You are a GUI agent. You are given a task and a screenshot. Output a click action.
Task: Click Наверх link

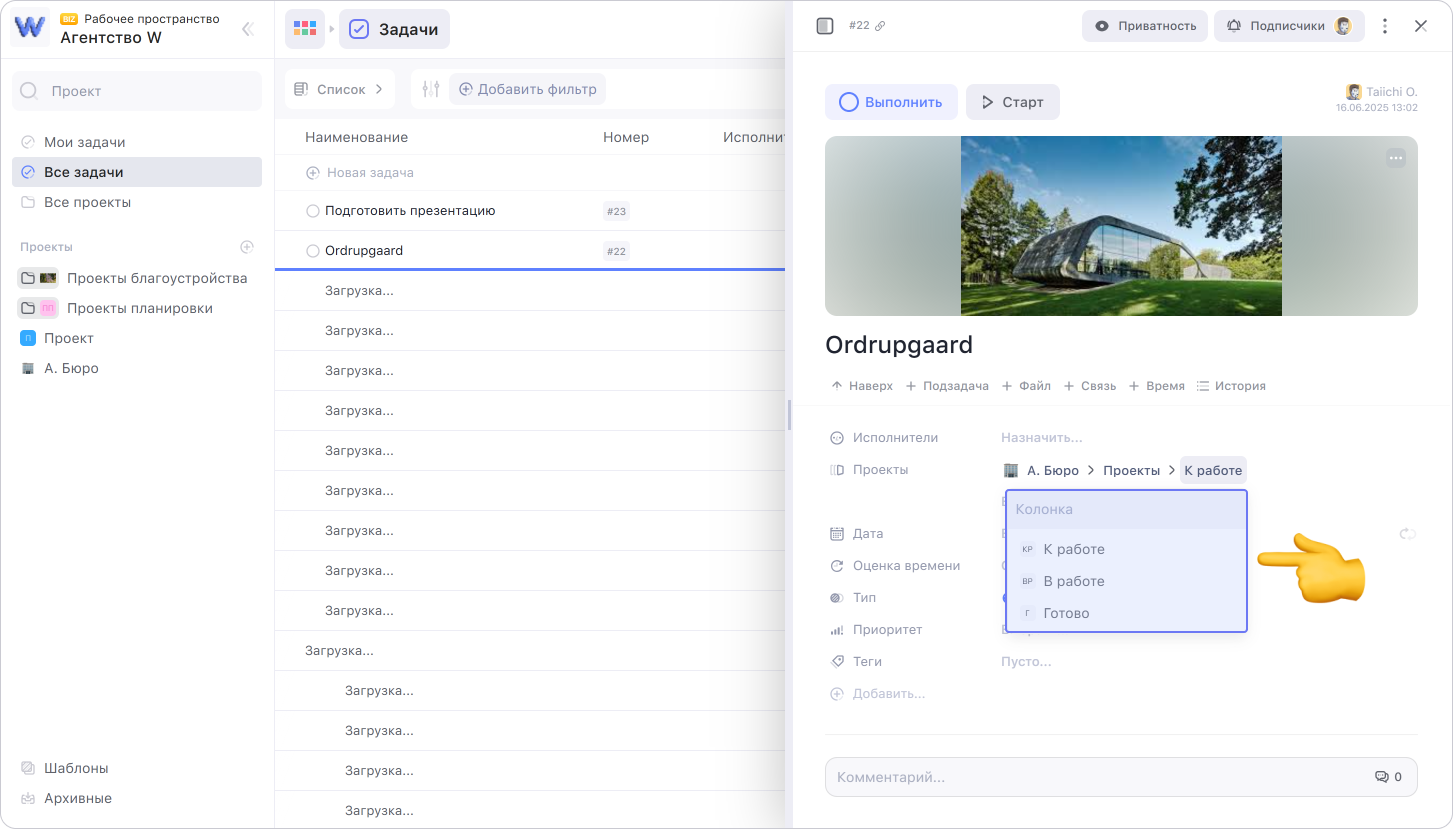pos(862,386)
